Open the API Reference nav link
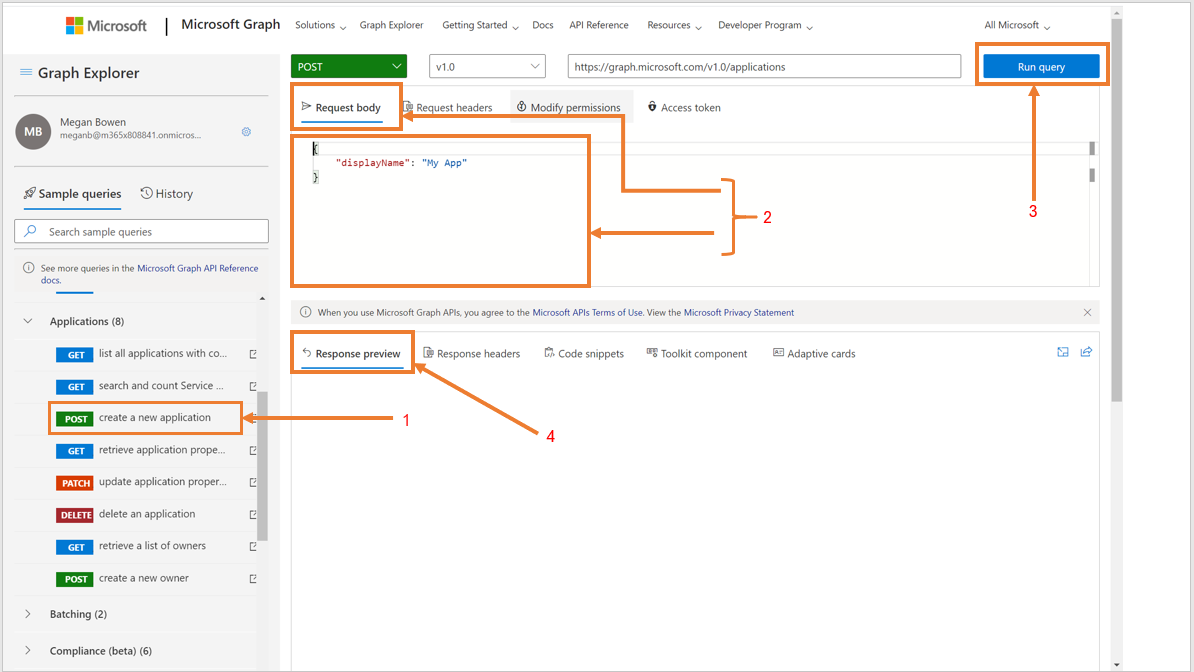The height and width of the screenshot is (672, 1194). coord(599,25)
